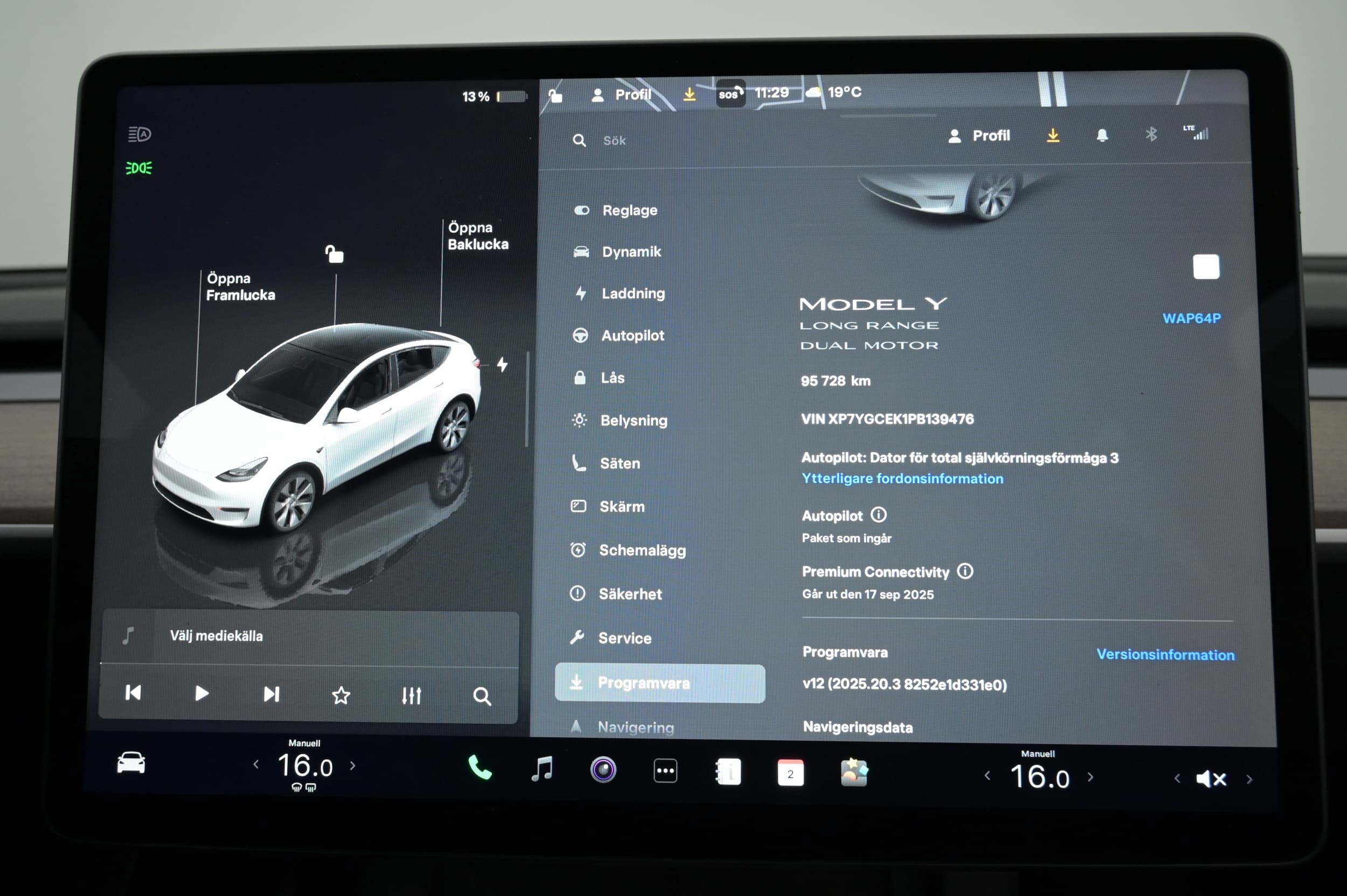Open the calendar app

coord(790,773)
